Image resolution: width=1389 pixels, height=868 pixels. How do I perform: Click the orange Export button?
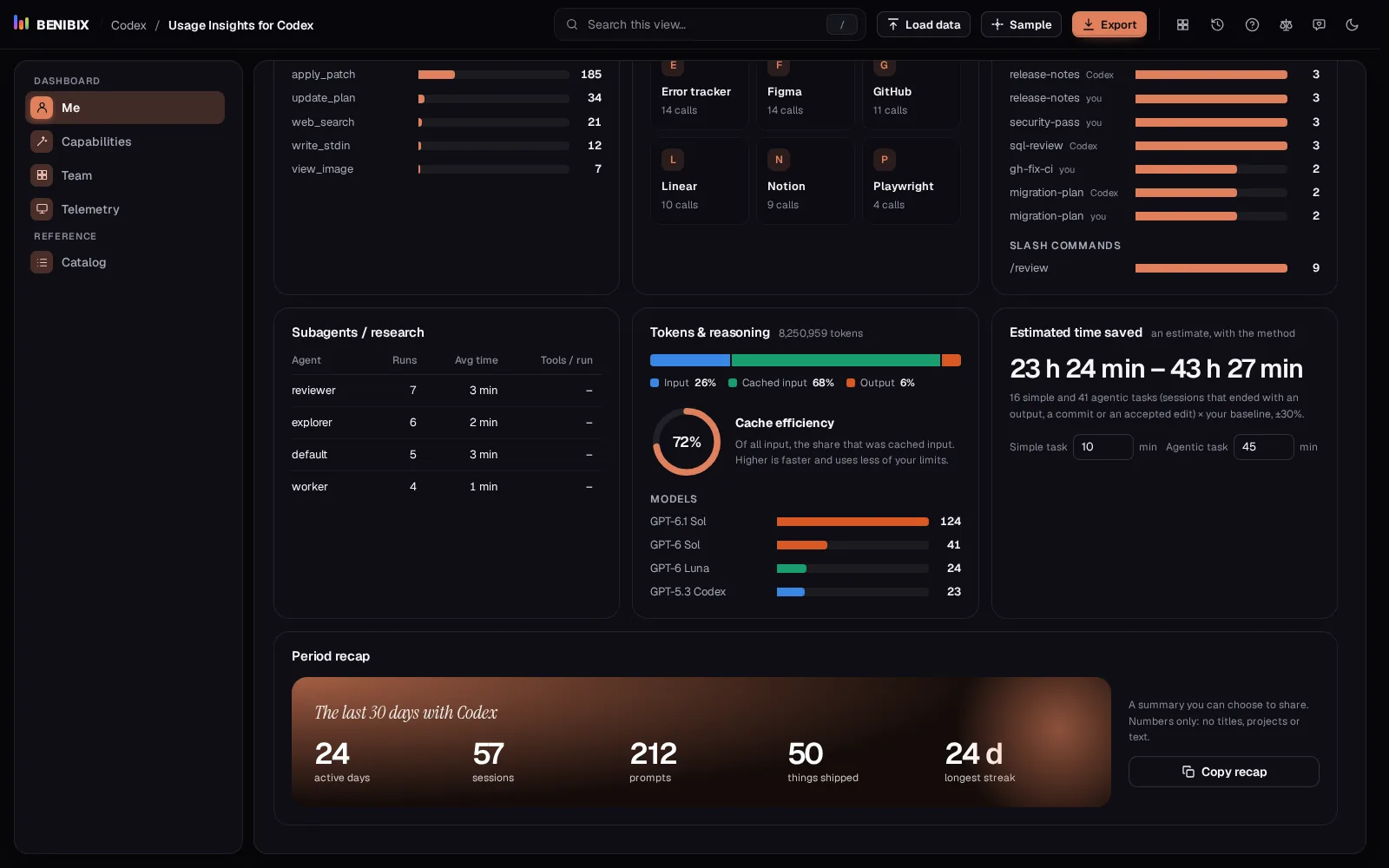coord(1109,24)
